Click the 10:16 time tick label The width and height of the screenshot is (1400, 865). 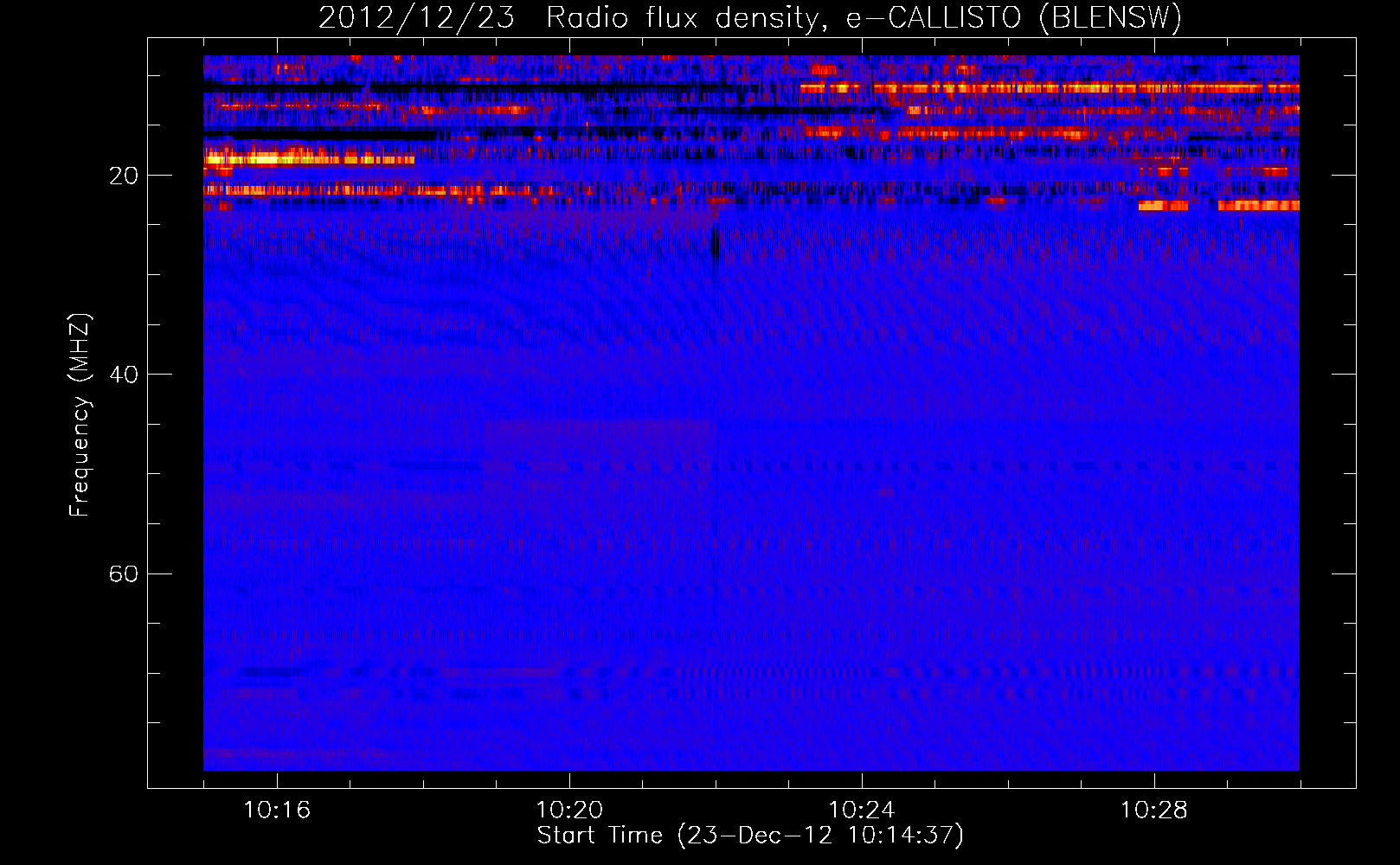pyautogui.click(x=277, y=811)
